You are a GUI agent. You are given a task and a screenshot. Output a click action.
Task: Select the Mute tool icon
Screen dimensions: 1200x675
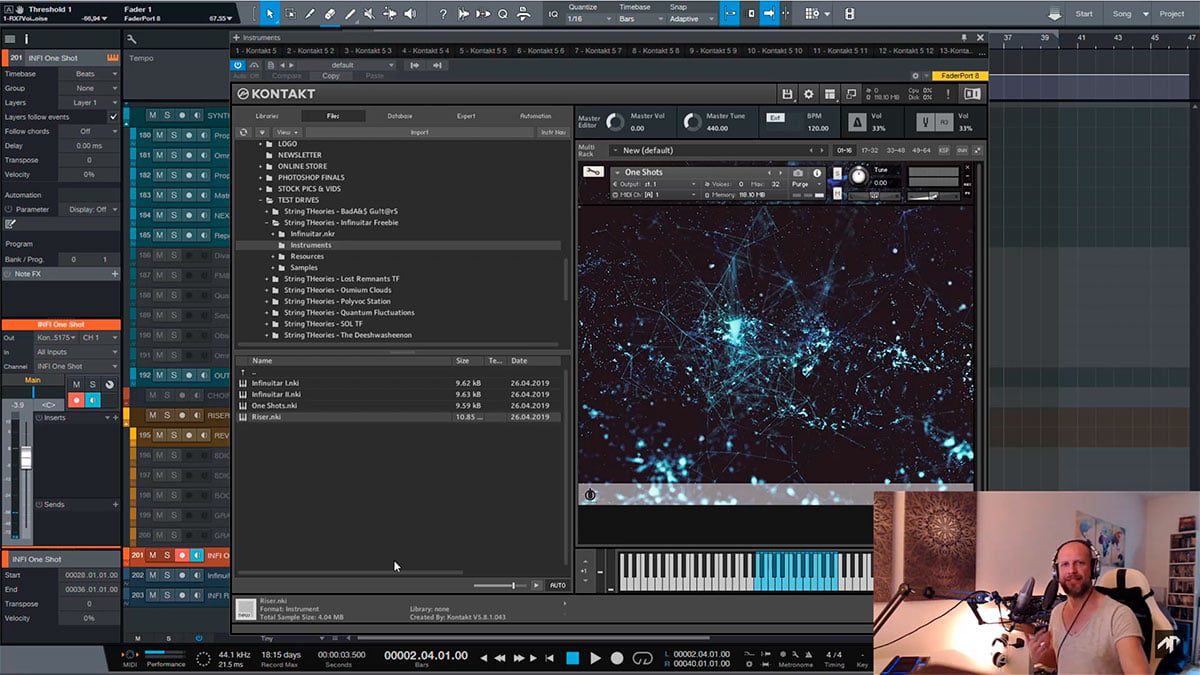pos(370,14)
